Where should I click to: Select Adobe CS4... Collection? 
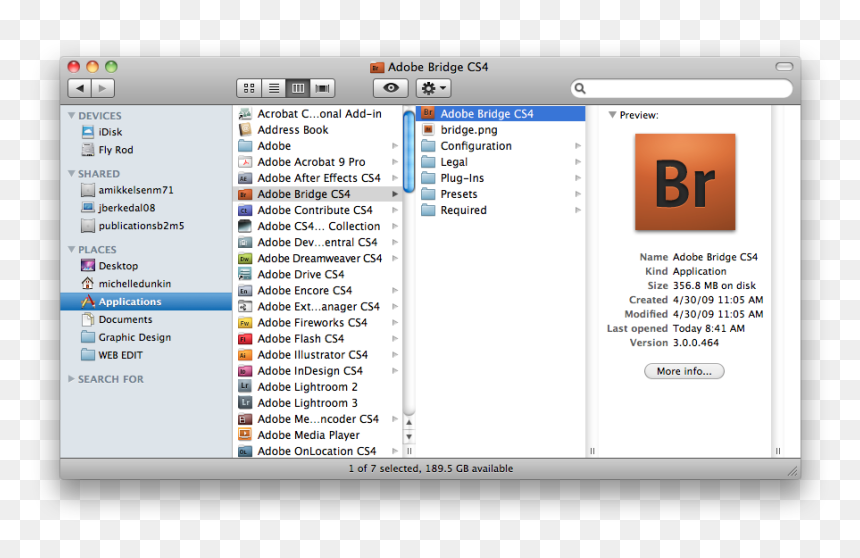click(x=318, y=226)
